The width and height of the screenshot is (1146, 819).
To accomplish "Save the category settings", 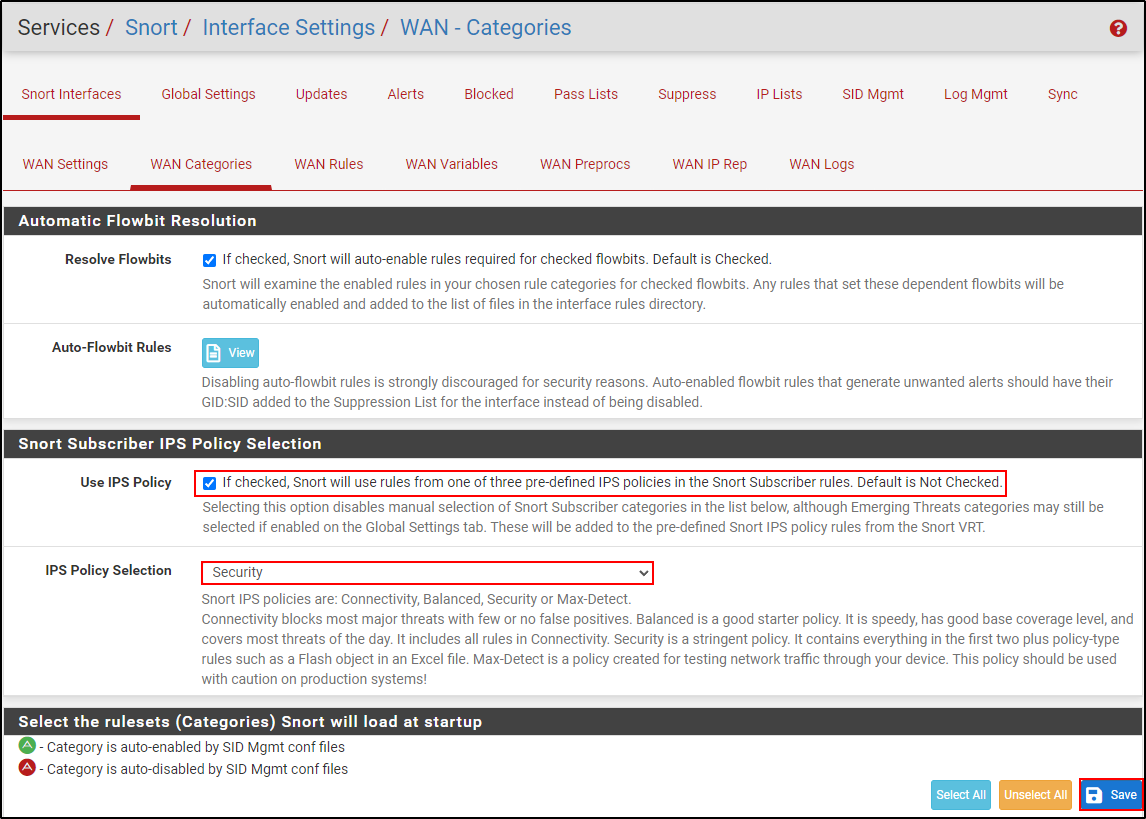I will (x=1111, y=795).
